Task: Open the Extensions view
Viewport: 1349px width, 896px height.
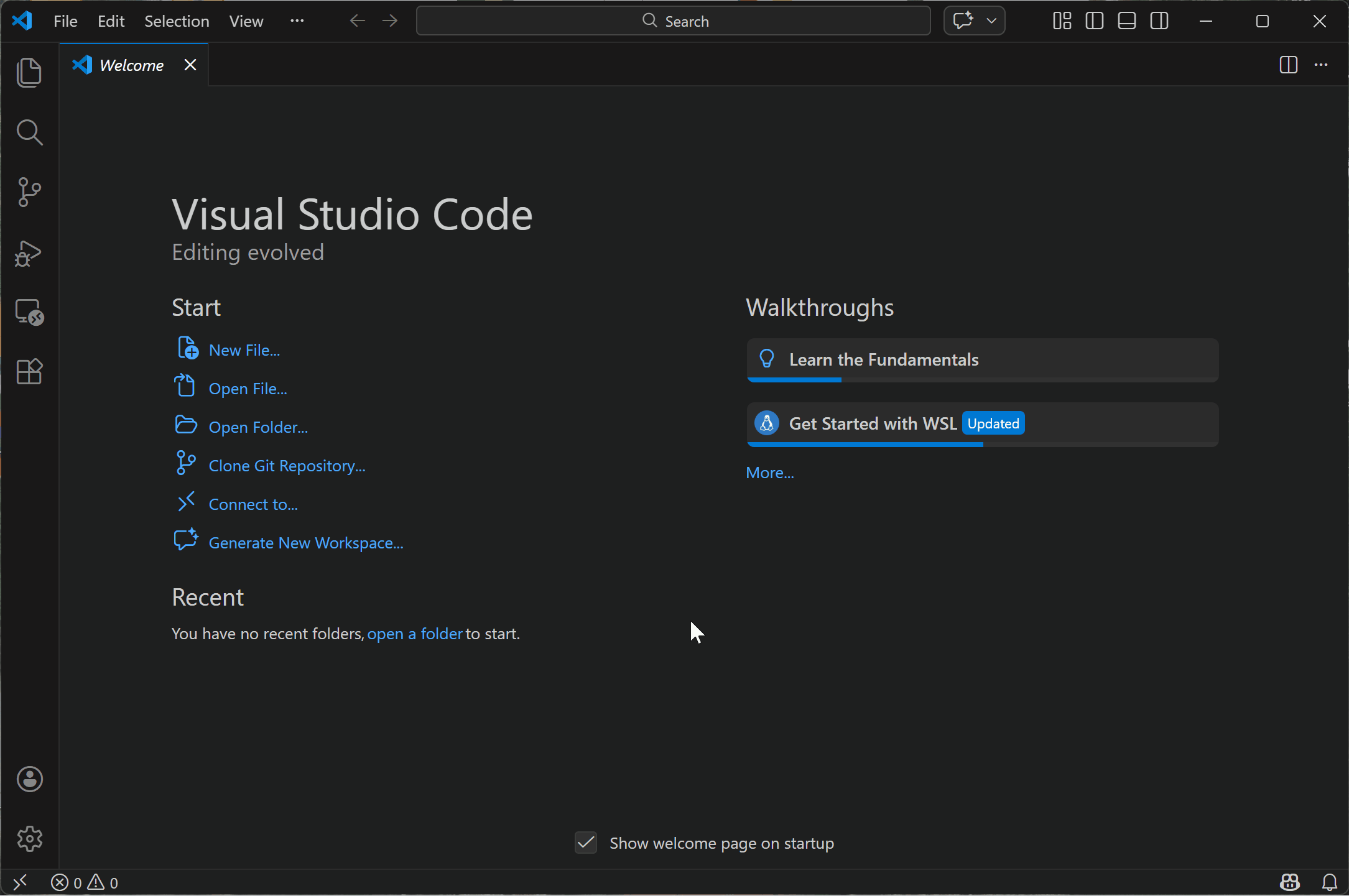Action: pos(29,371)
